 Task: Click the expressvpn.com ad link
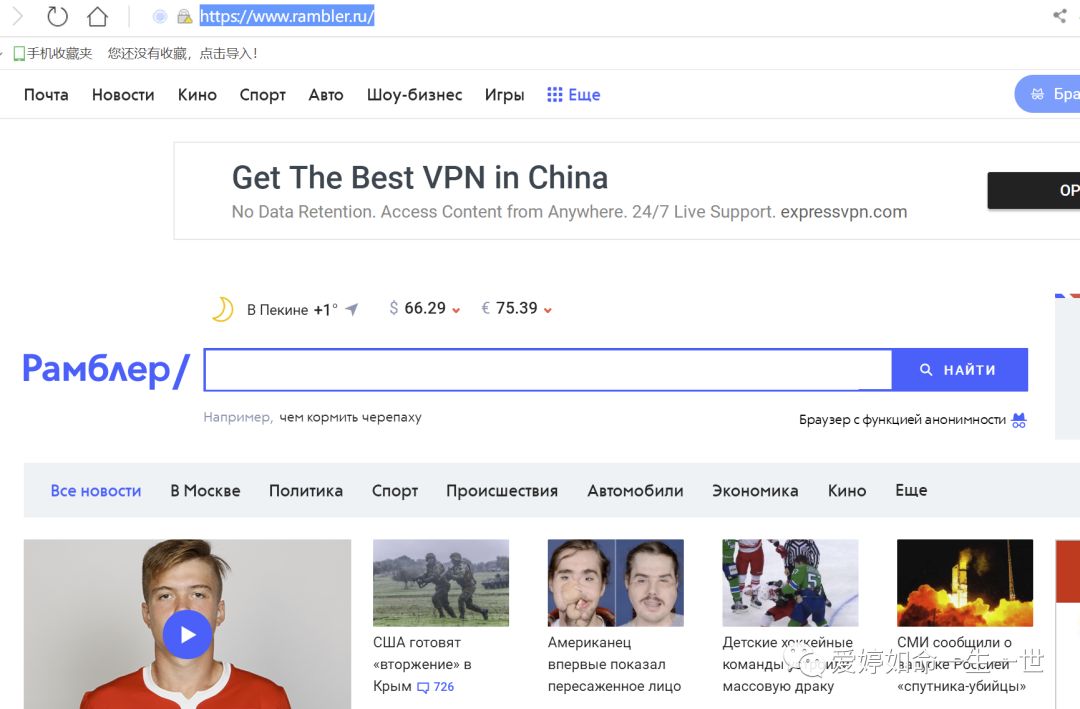coord(844,212)
